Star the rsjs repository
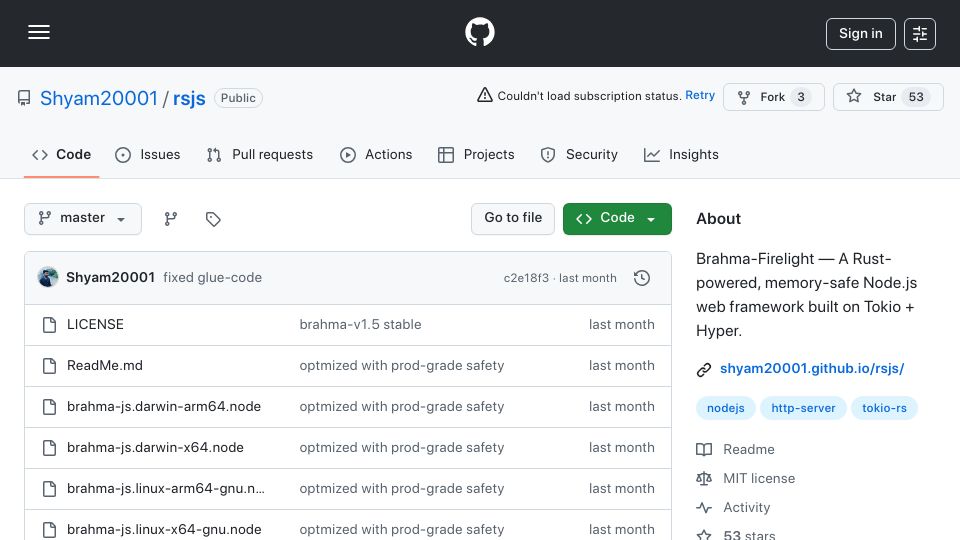The width and height of the screenshot is (960, 540). (x=888, y=97)
